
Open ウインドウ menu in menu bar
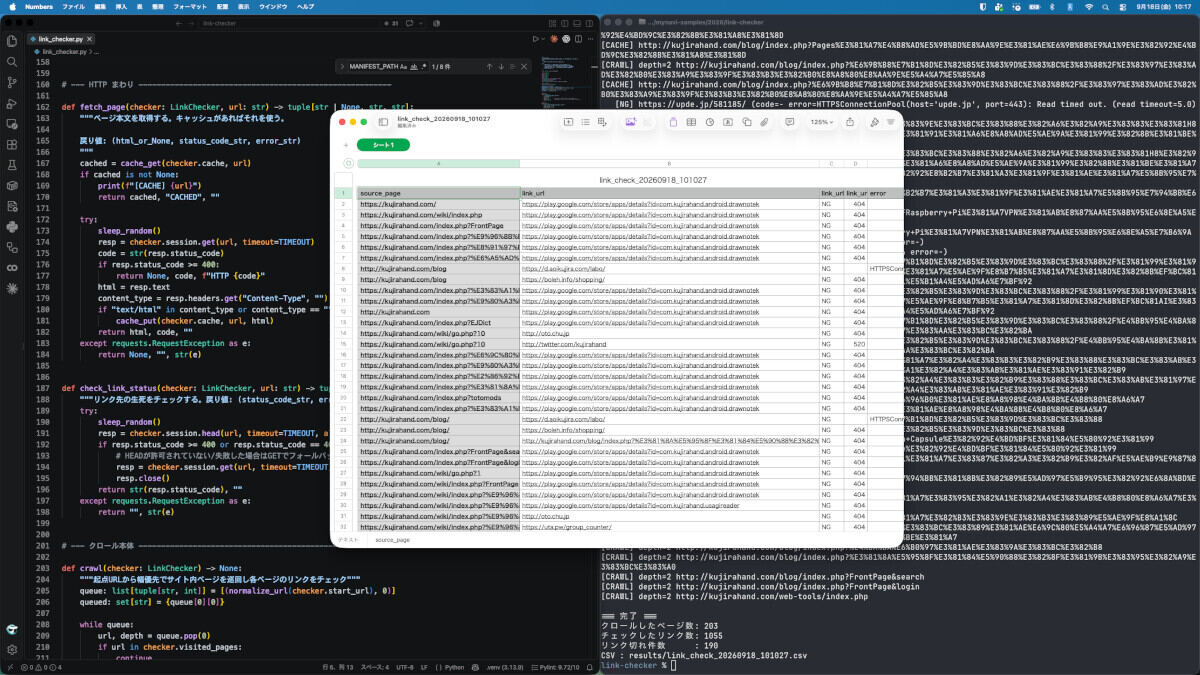point(273,6)
